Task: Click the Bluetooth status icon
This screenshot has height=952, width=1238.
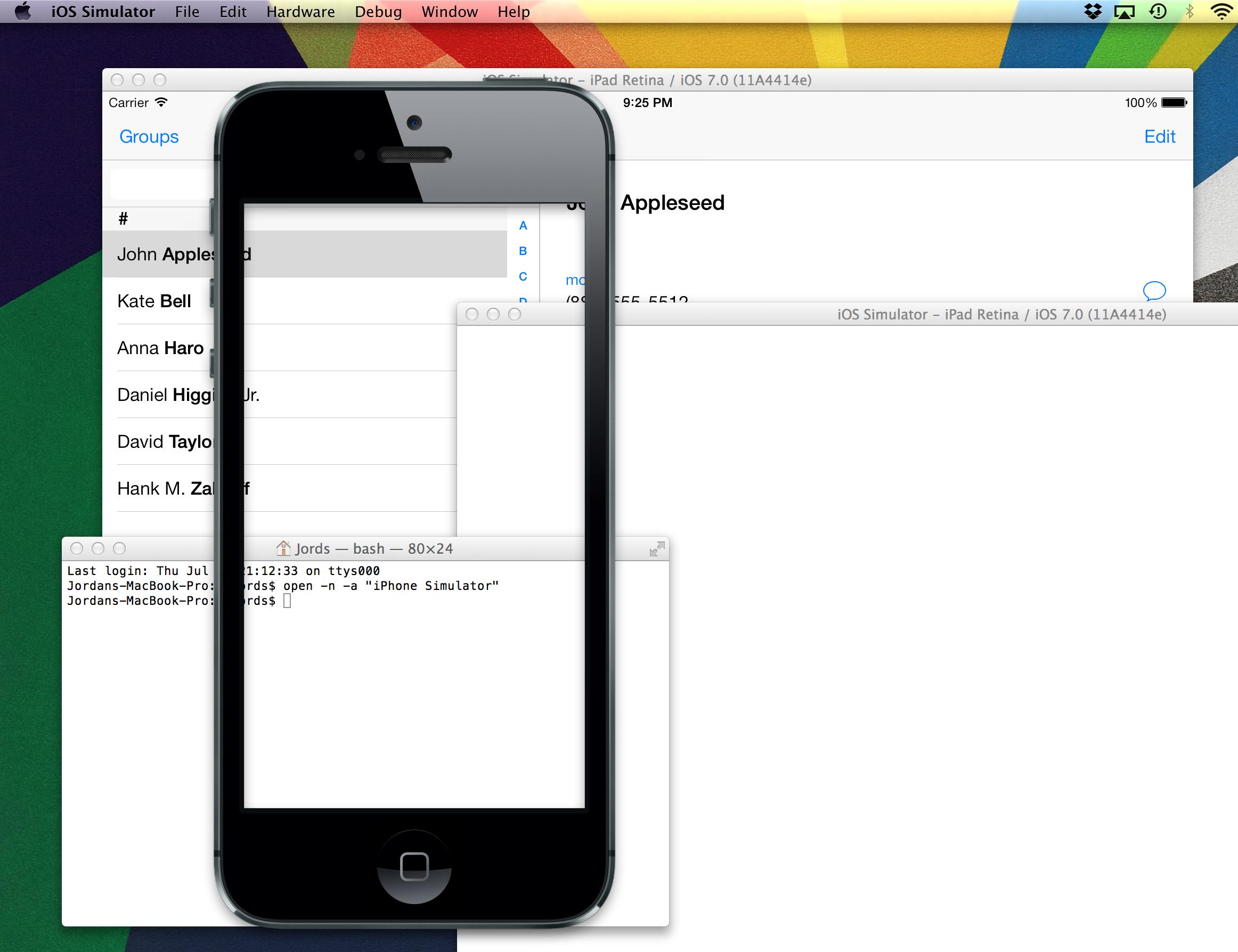Action: pos(1189,11)
